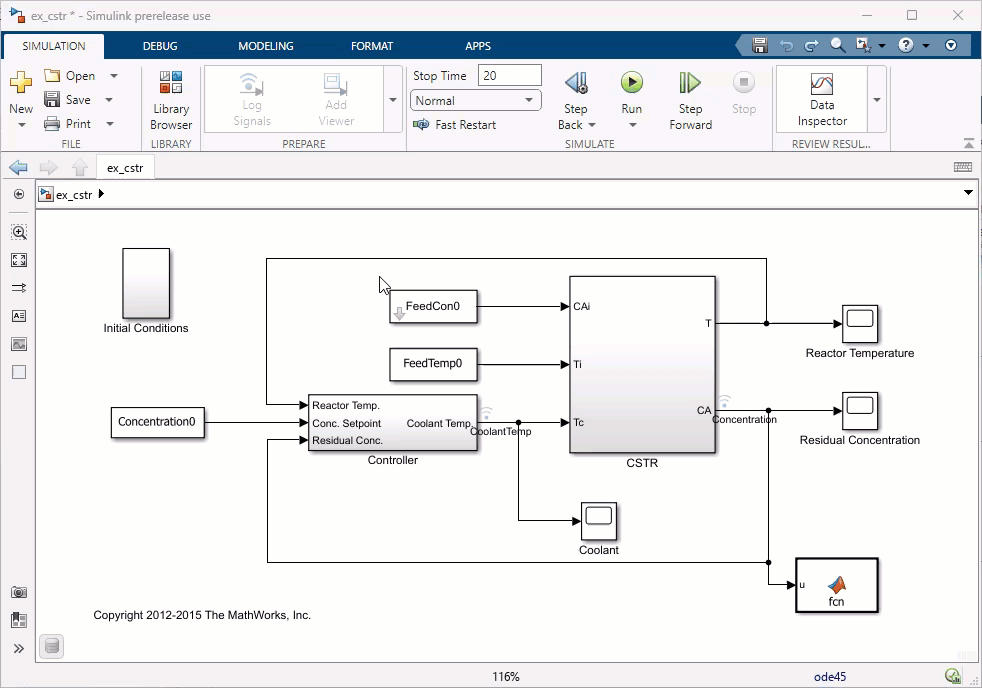The height and width of the screenshot is (688, 982).
Task: Click the Up to Parent arrow
Action: pyautogui.click(x=80, y=168)
